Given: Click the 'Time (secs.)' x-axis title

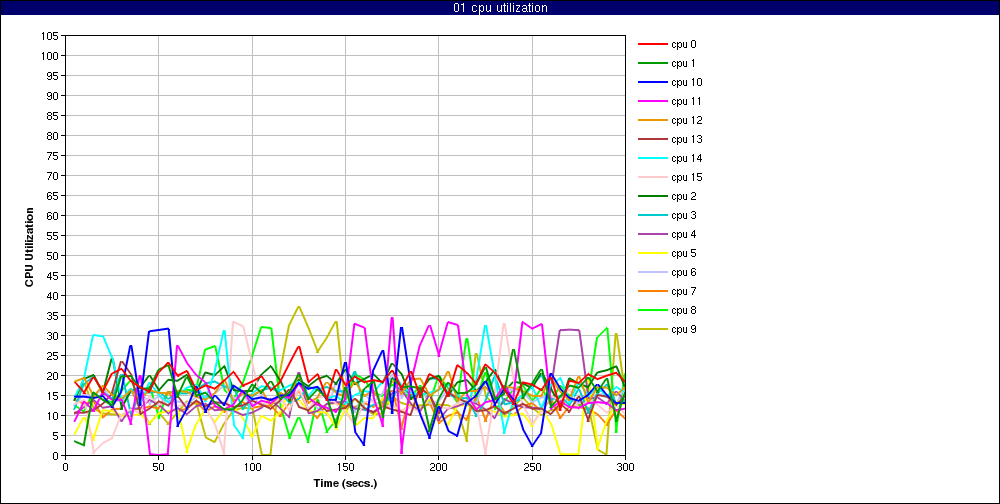Looking at the screenshot, I should pyautogui.click(x=345, y=483).
